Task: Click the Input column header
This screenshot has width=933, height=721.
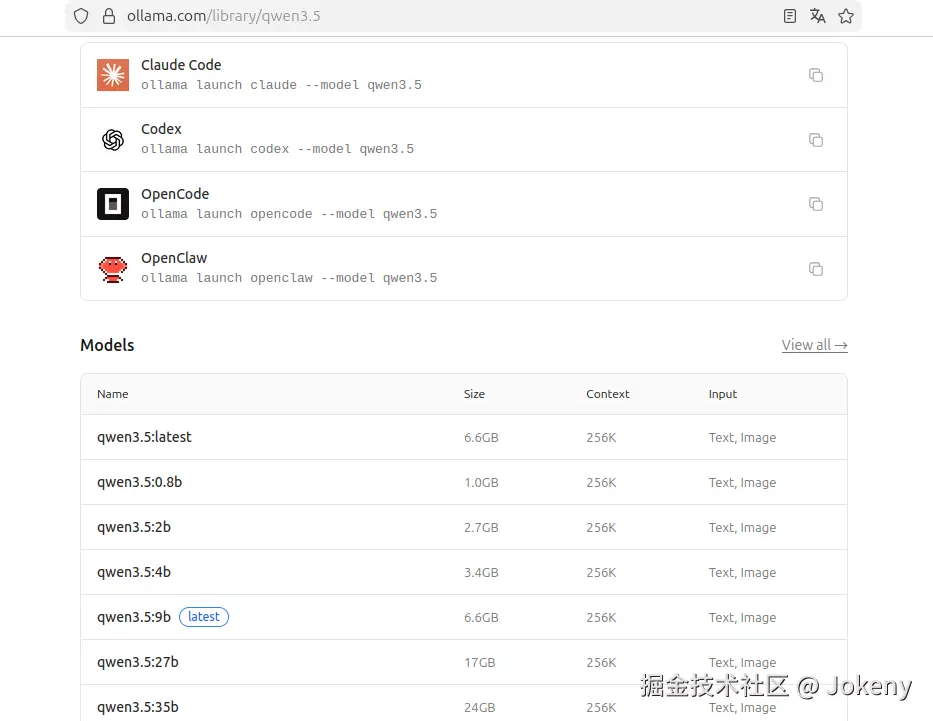Action: pos(722,394)
